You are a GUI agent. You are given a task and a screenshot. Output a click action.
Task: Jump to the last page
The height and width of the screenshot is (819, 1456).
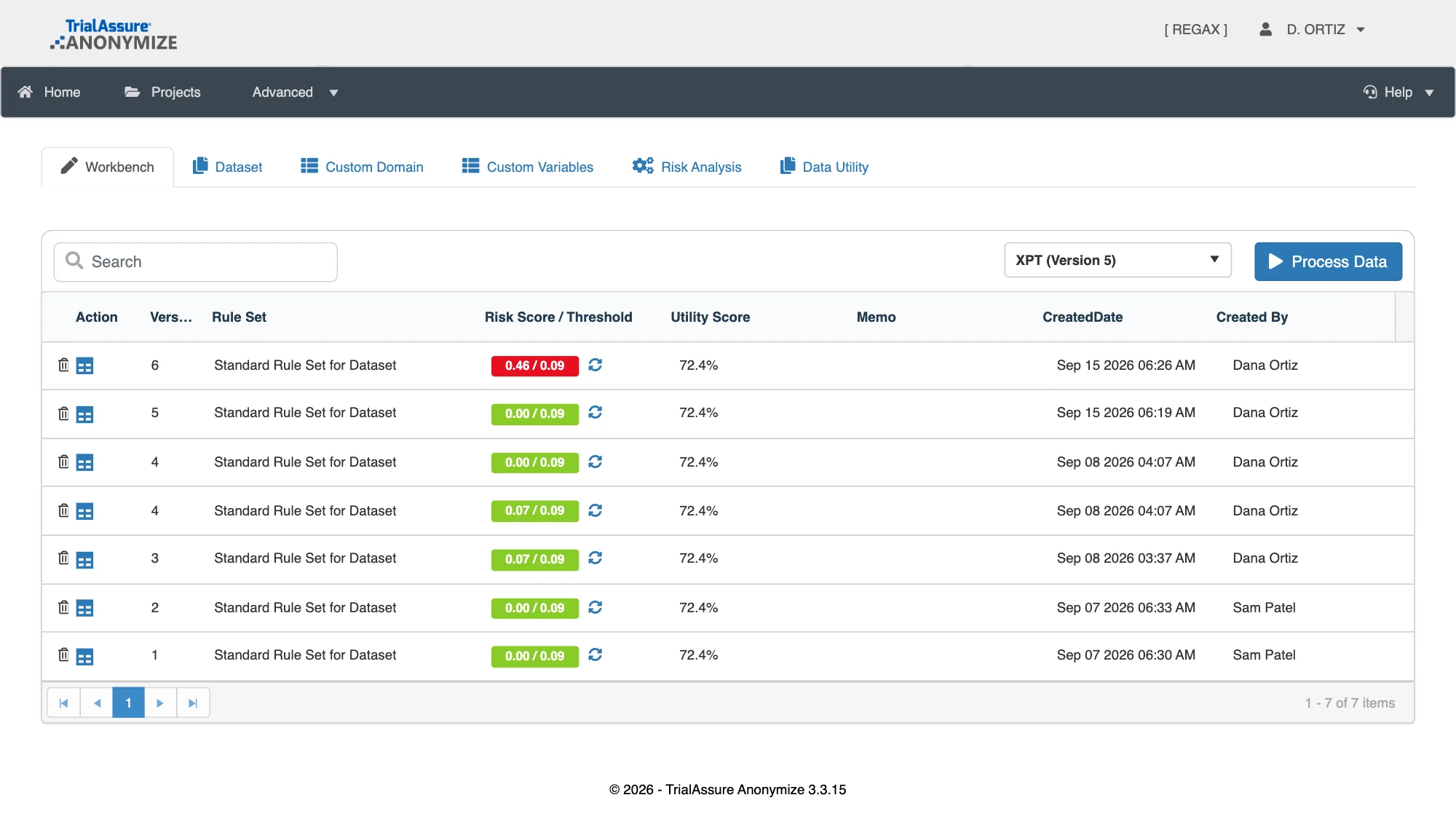point(193,703)
